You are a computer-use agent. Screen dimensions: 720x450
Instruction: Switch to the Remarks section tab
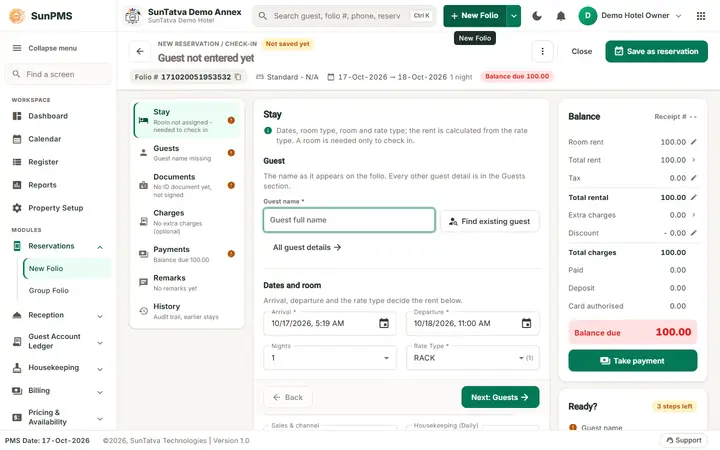tap(187, 282)
